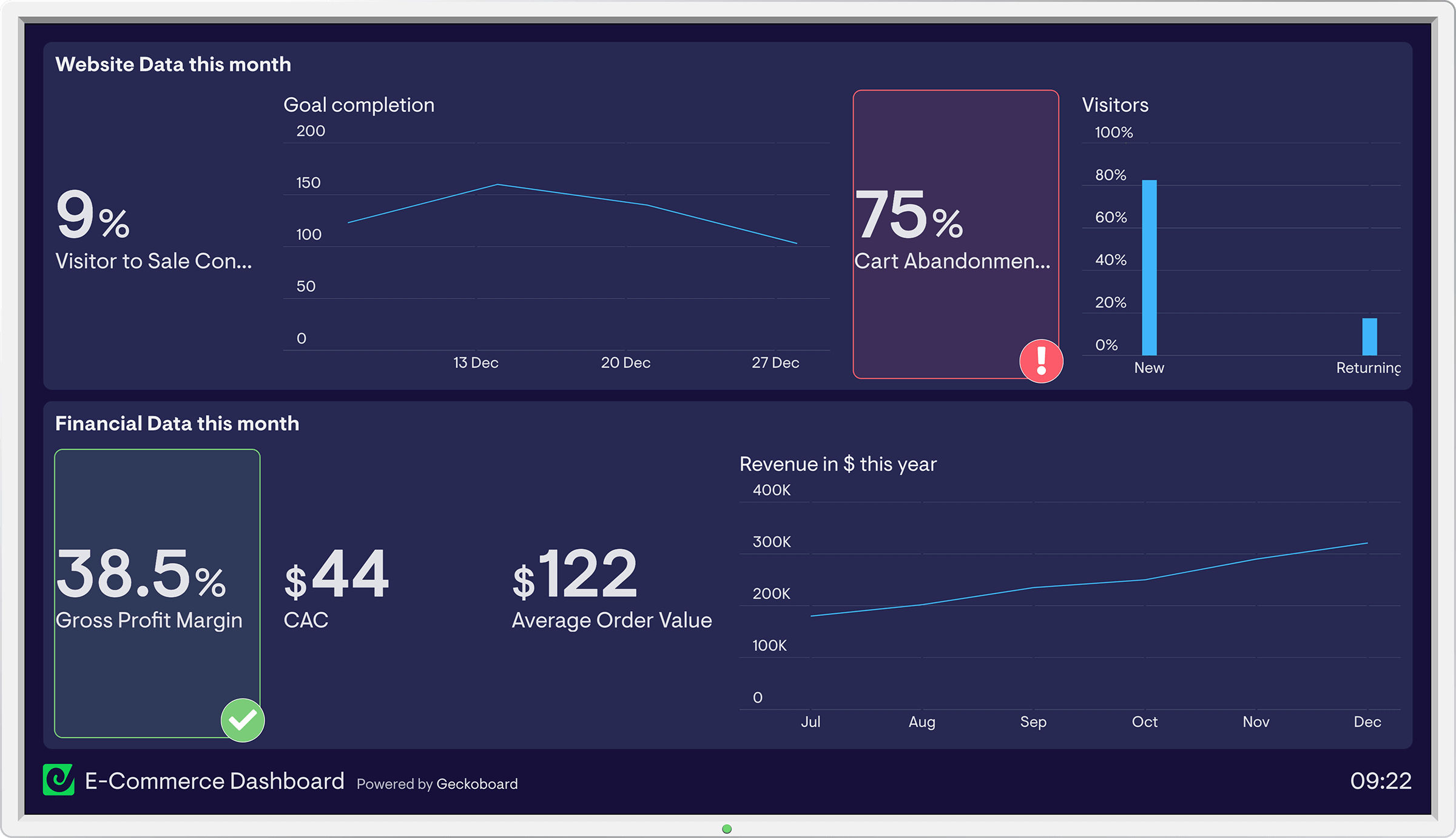The height and width of the screenshot is (838, 1456).
Task: Click the New label under visitors chart
Action: 1149,368
